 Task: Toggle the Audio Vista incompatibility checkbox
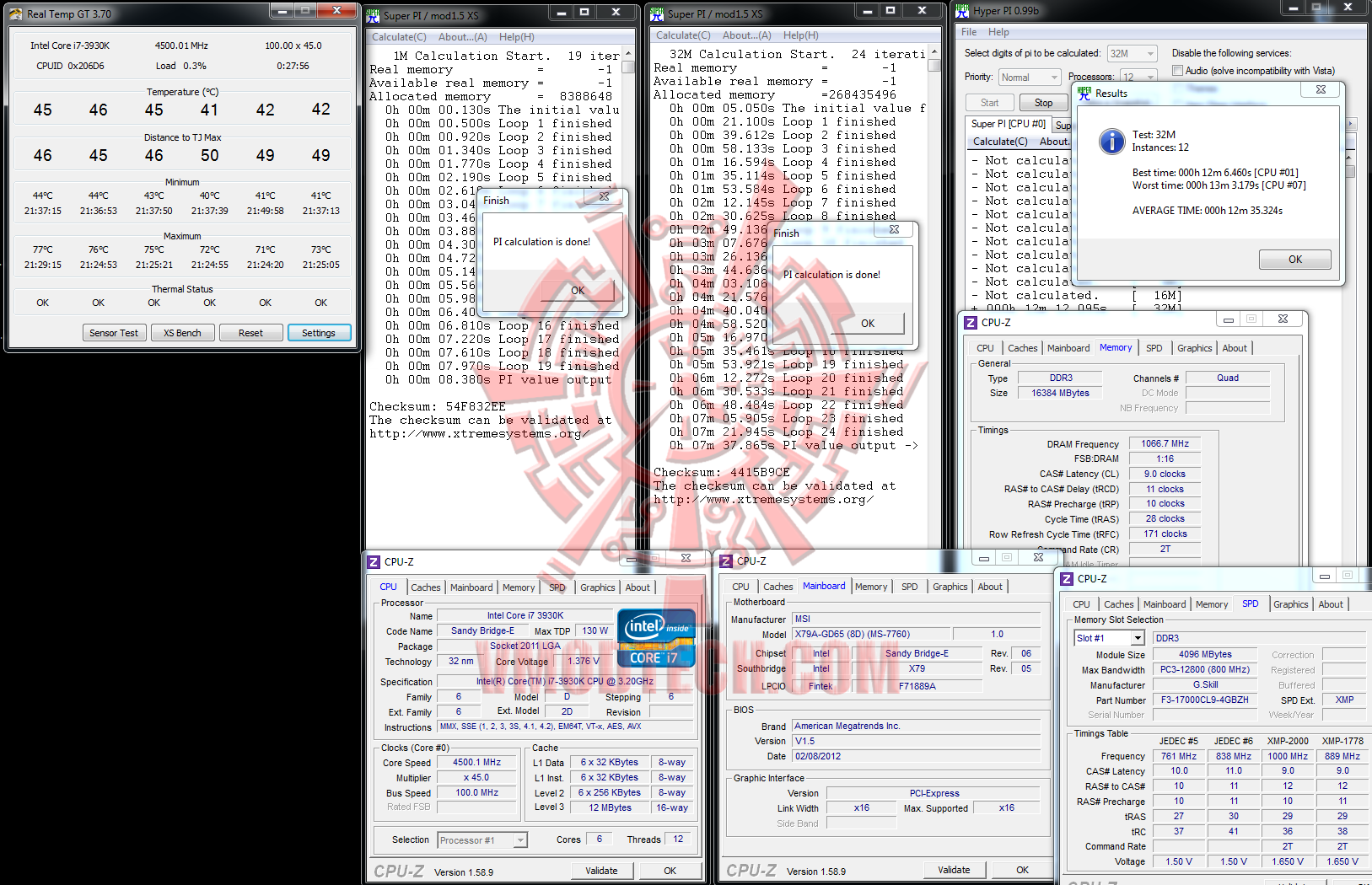coord(1178,71)
